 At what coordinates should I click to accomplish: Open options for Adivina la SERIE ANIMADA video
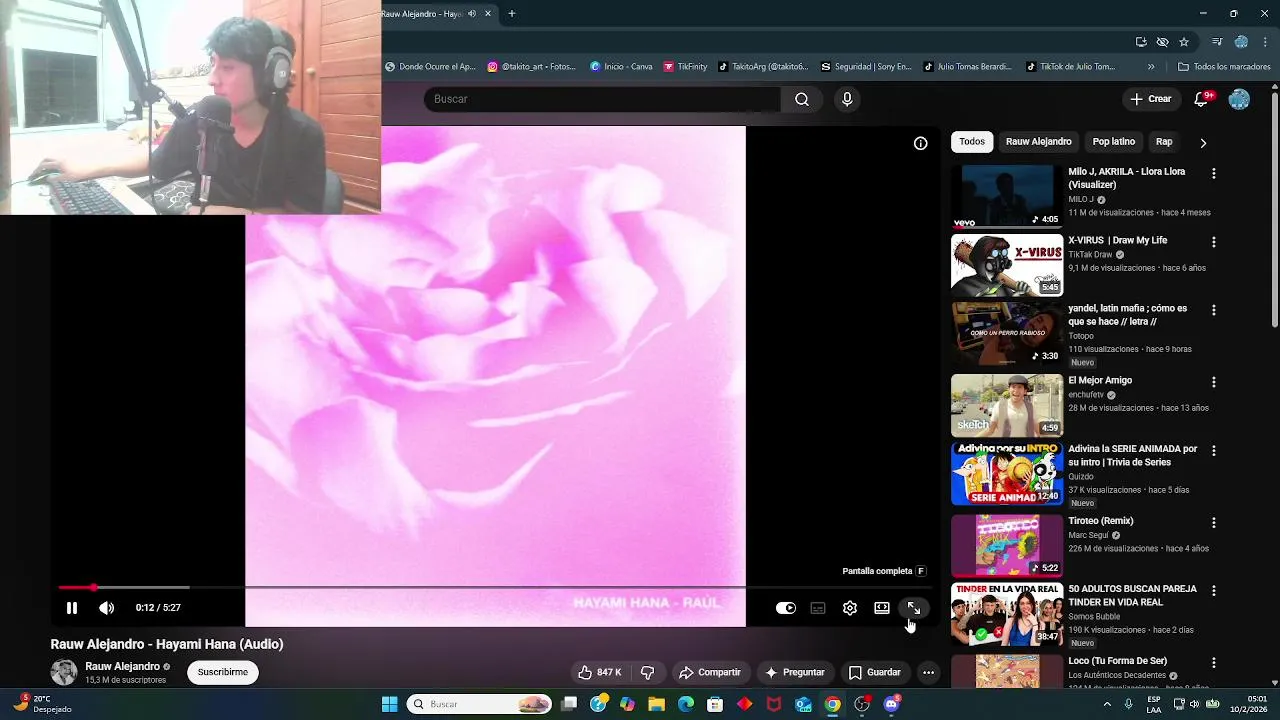(1214, 451)
